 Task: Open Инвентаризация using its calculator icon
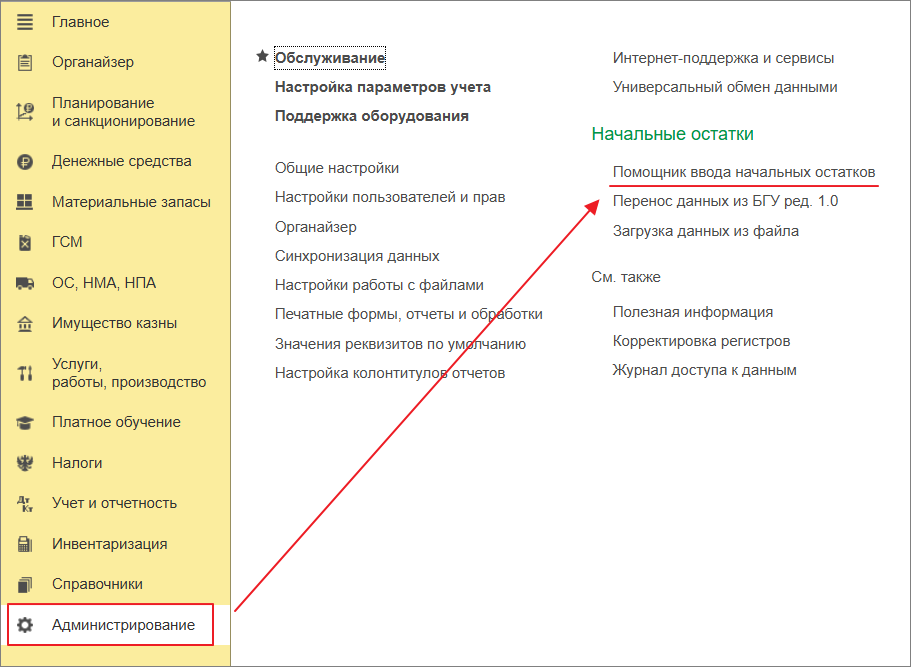click(x=24, y=543)
